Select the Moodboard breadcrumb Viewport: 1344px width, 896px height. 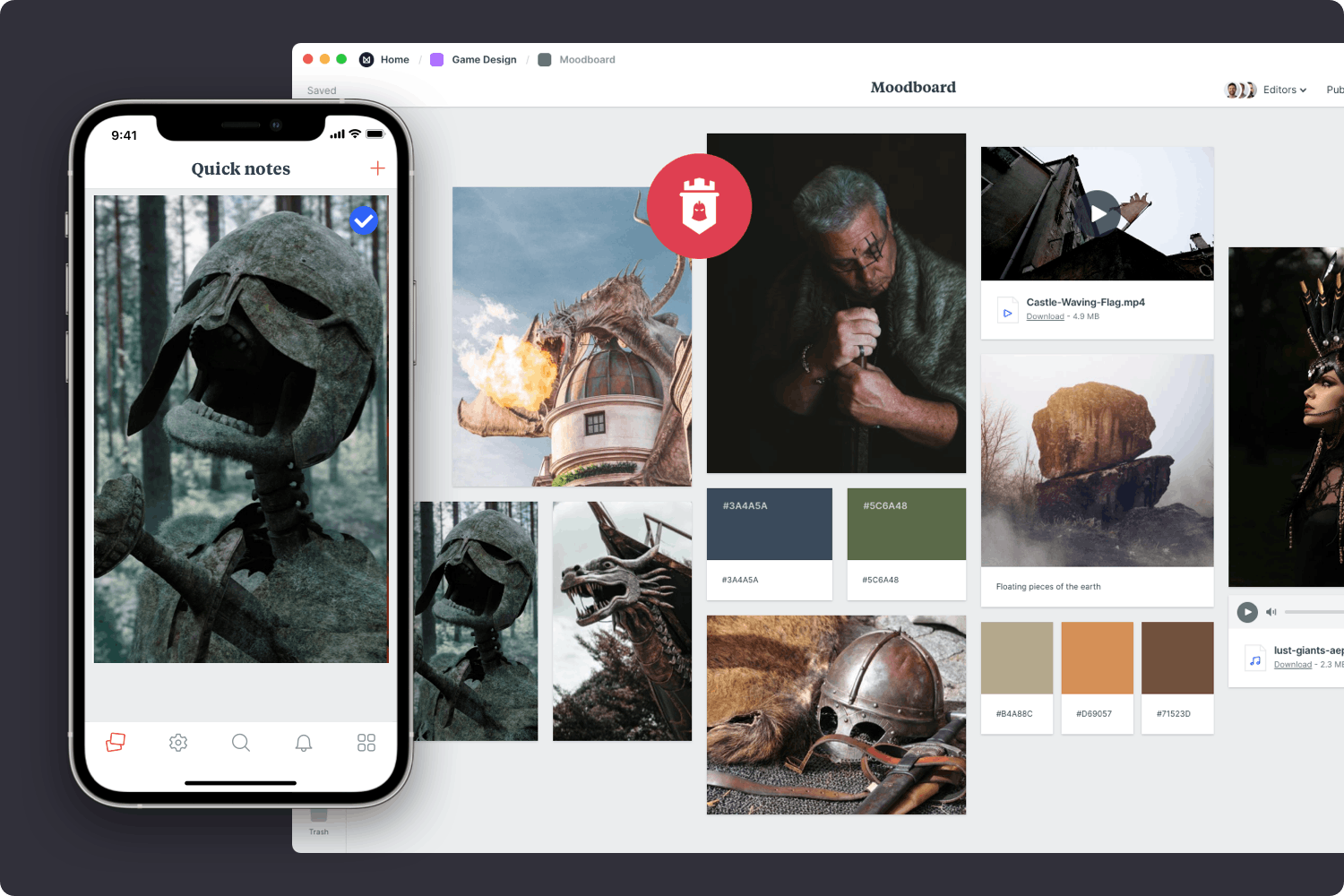[587, 60]
